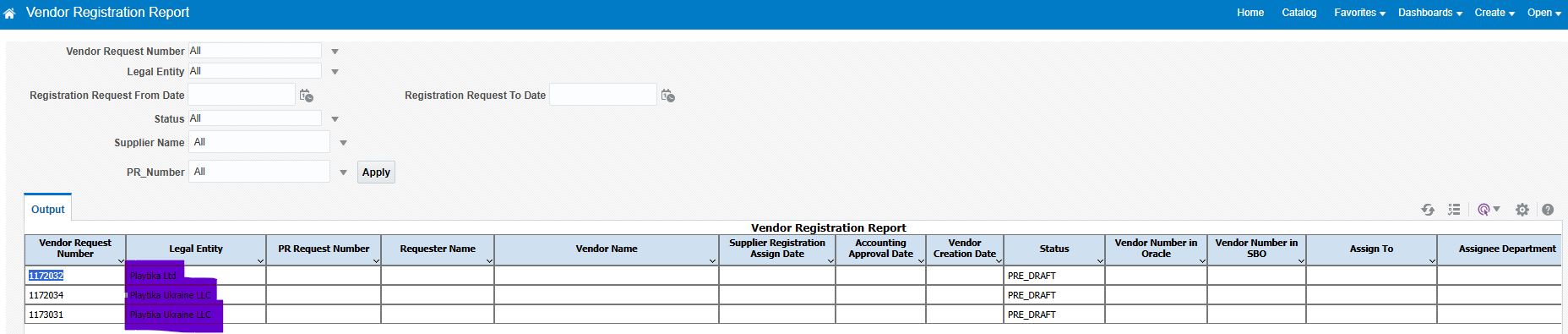Open calendar picker for Registration Request From Date

click(307, 96)
